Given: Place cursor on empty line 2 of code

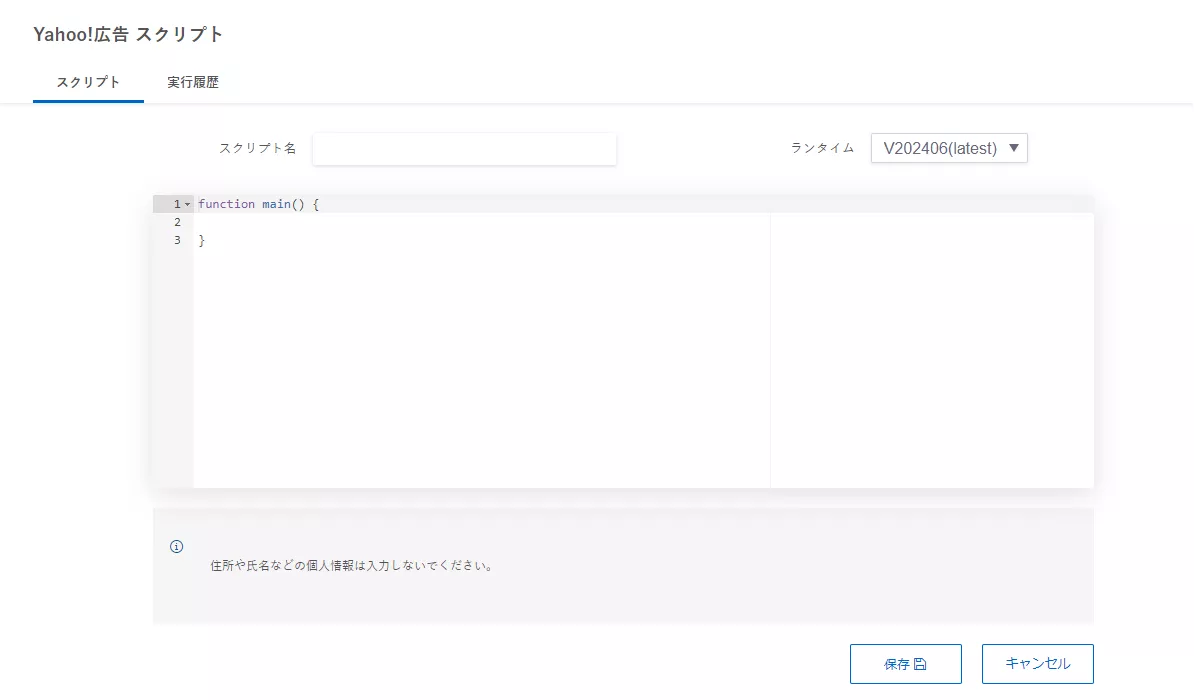Looking at the screenshot, I should tap(400, 222).
